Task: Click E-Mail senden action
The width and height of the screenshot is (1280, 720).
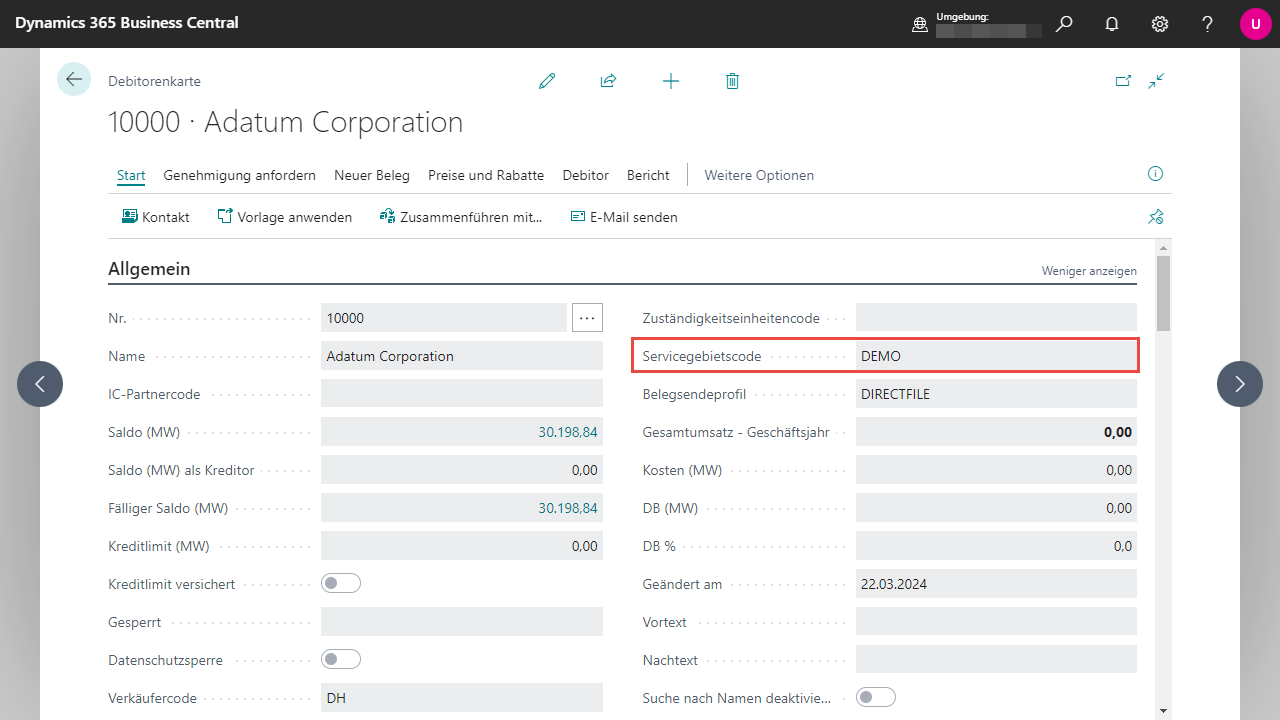Action: pyautogui.click(x=624, y=217)
